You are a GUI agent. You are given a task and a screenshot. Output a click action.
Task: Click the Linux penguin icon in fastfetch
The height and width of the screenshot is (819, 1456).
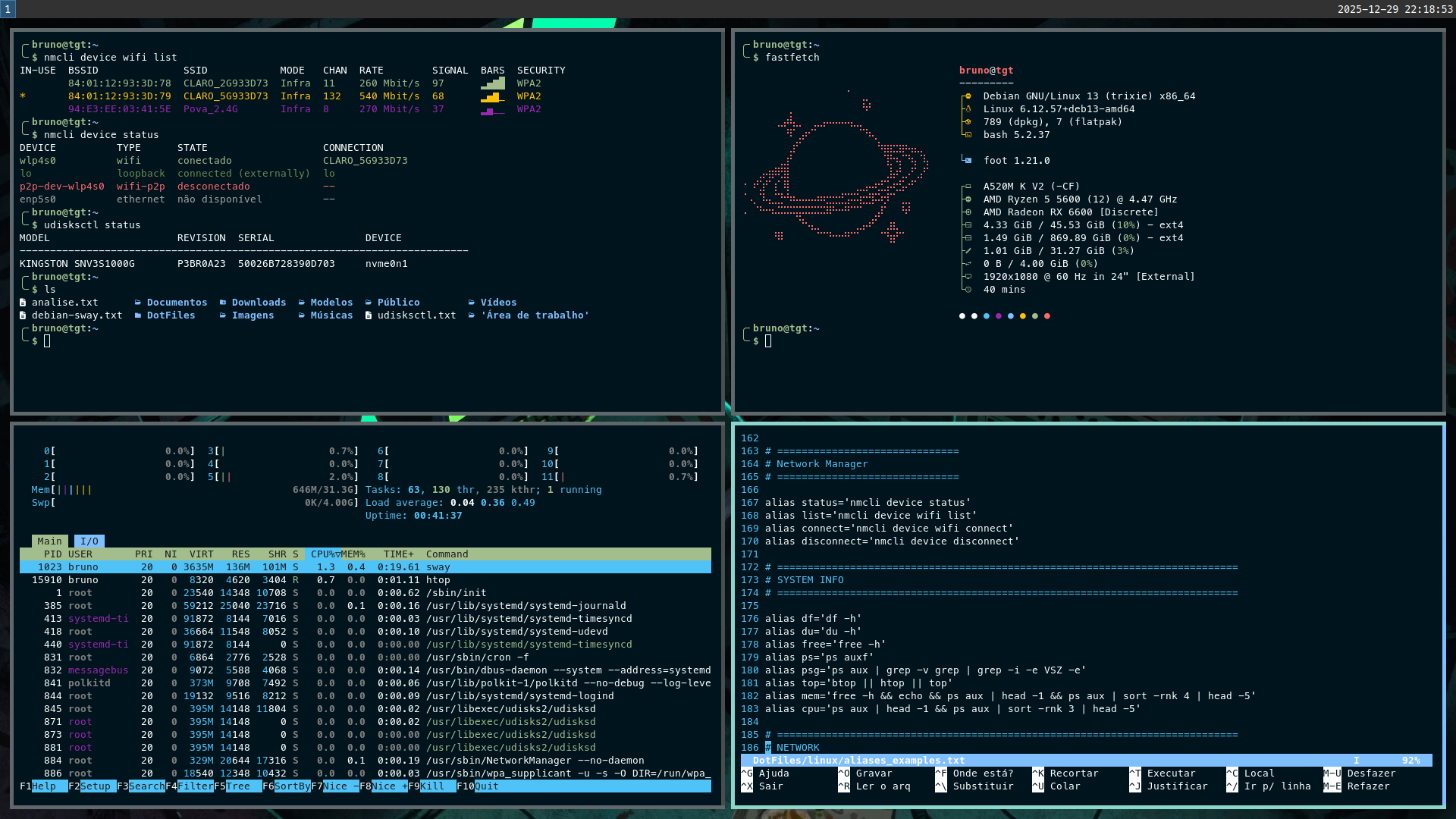coord(968,109)
